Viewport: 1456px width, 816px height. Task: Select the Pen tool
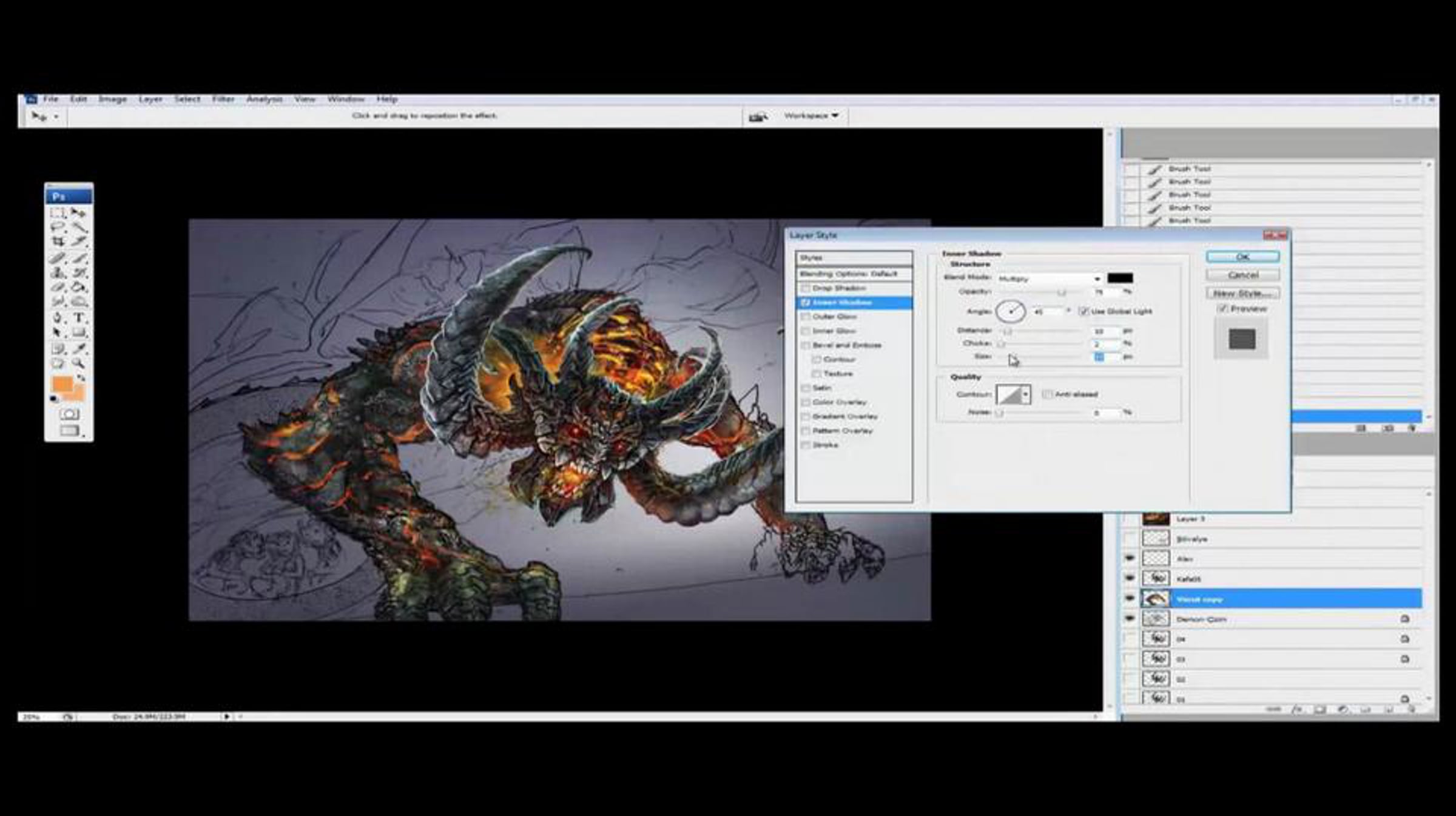[x=58, y=318]
